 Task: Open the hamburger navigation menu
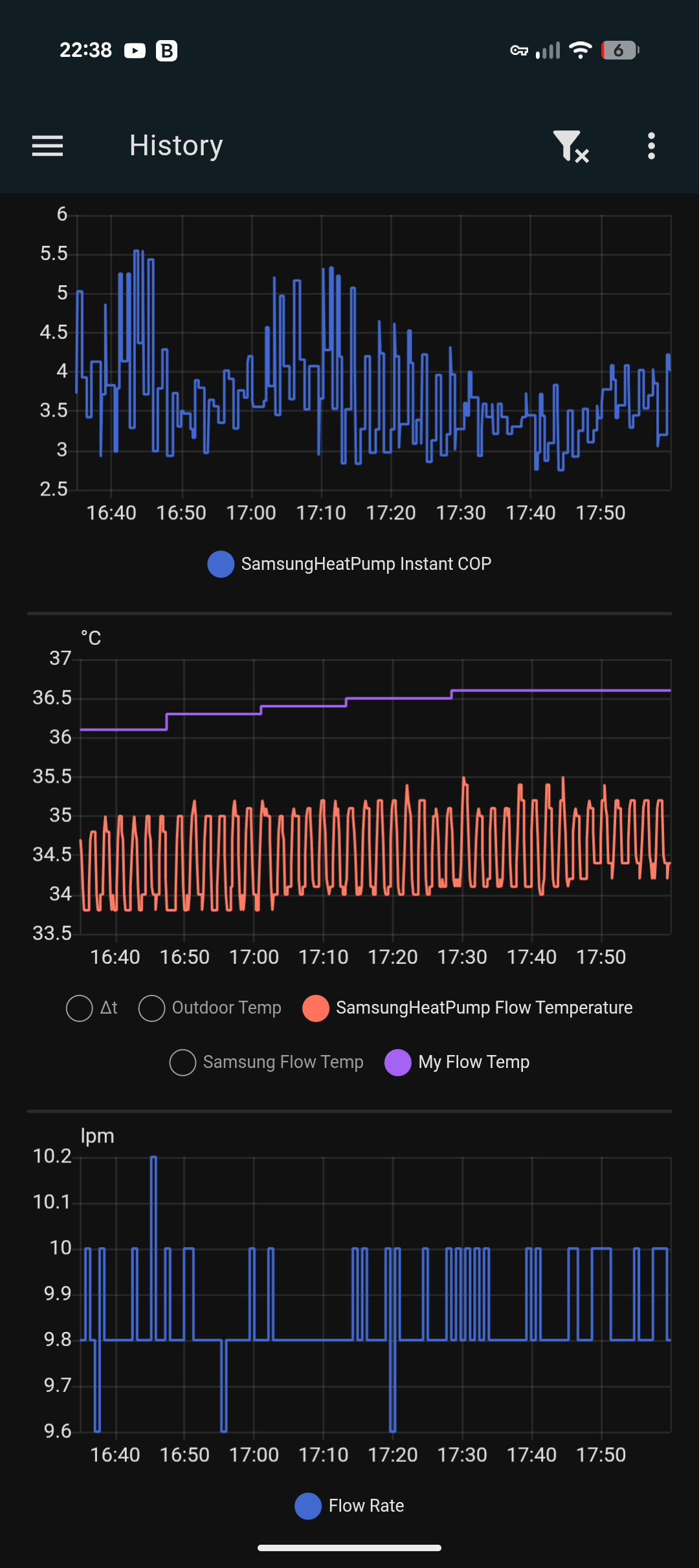[x=47, y=146]
